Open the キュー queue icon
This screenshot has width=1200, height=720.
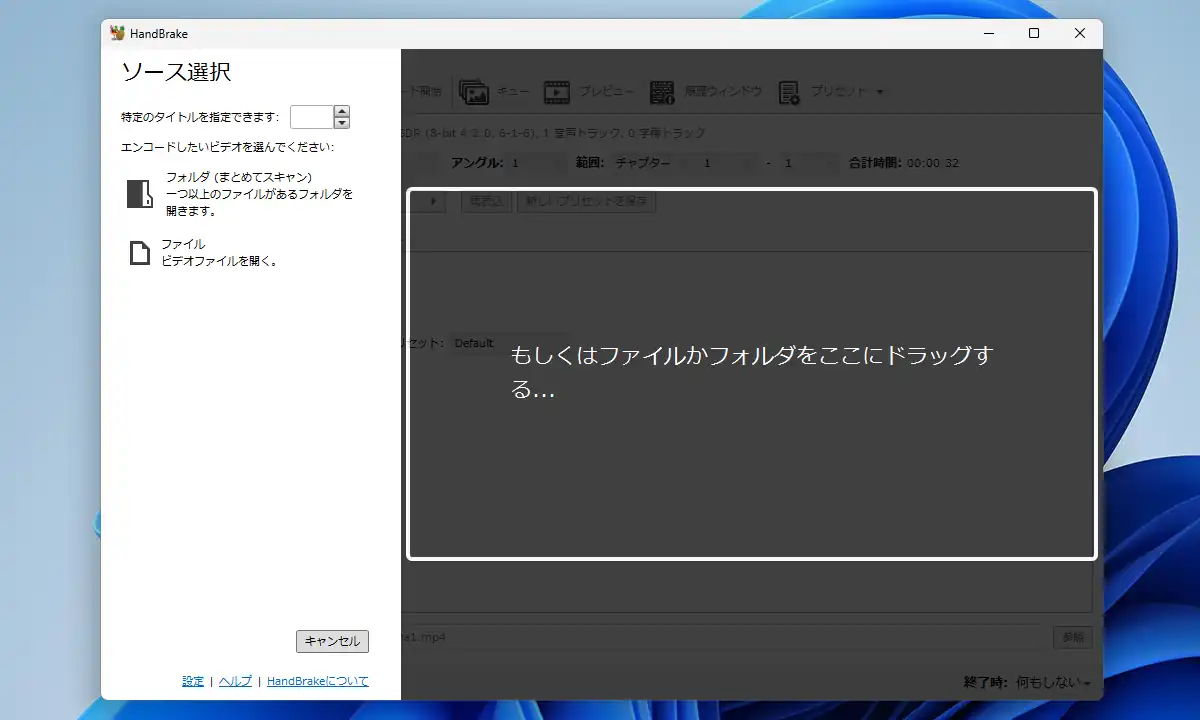(474, 92)
